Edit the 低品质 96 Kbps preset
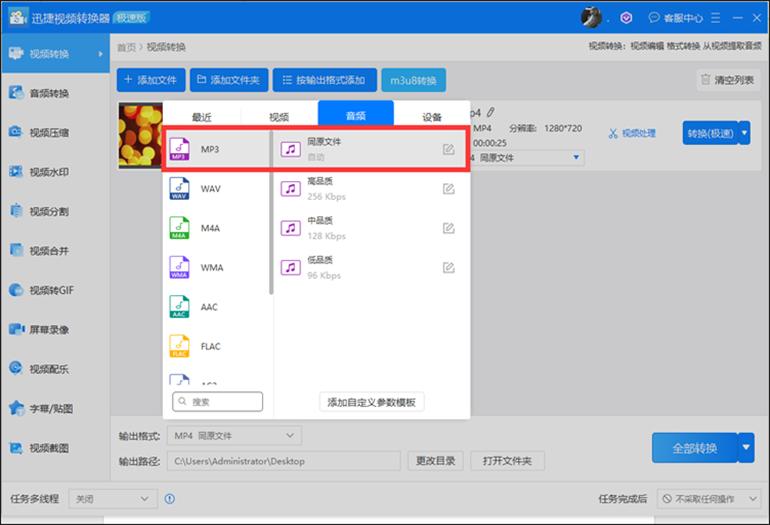The width and height of the screenshot is (770, 525). point(448,268)
